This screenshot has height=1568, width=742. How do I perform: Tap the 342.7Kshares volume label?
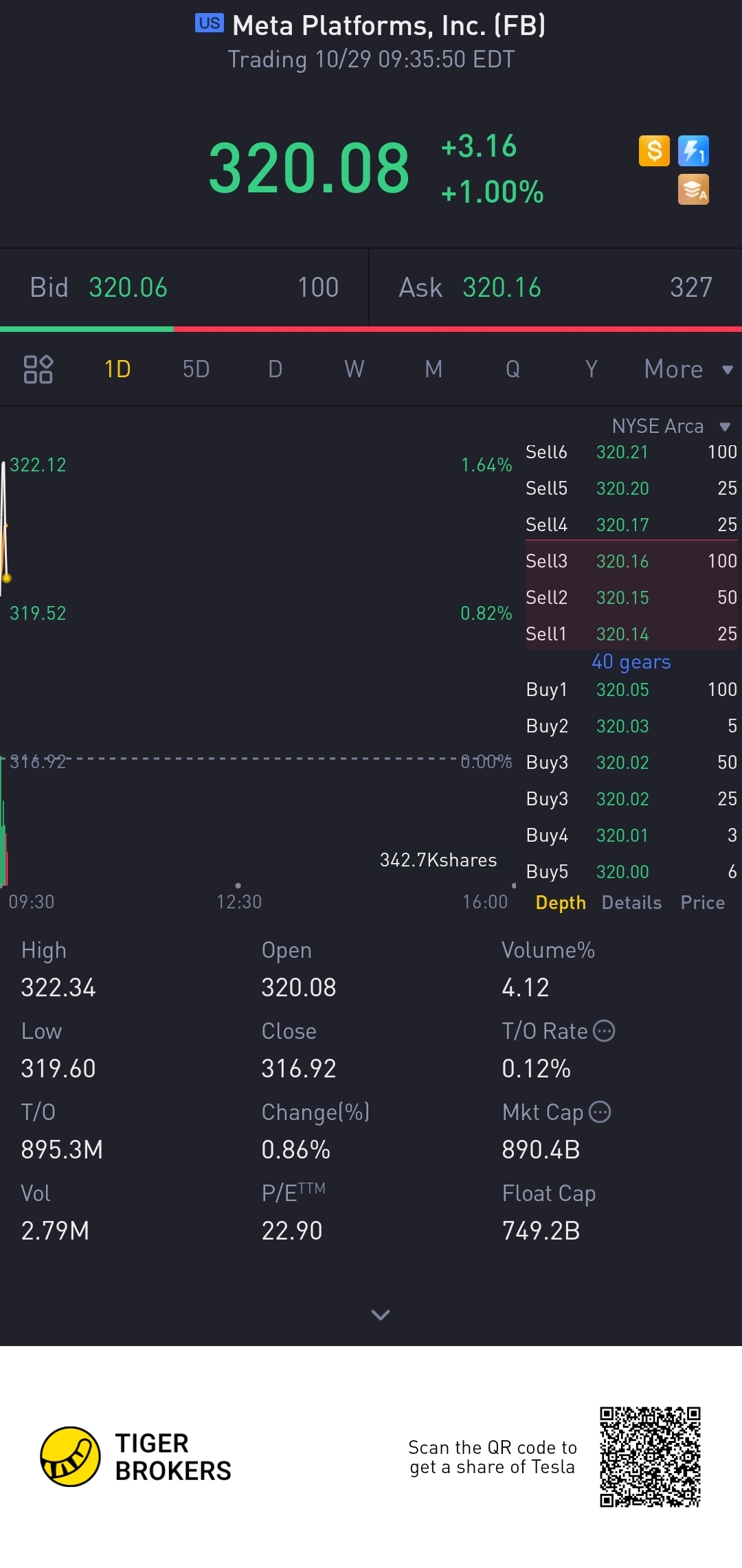(x=438, y=860)
